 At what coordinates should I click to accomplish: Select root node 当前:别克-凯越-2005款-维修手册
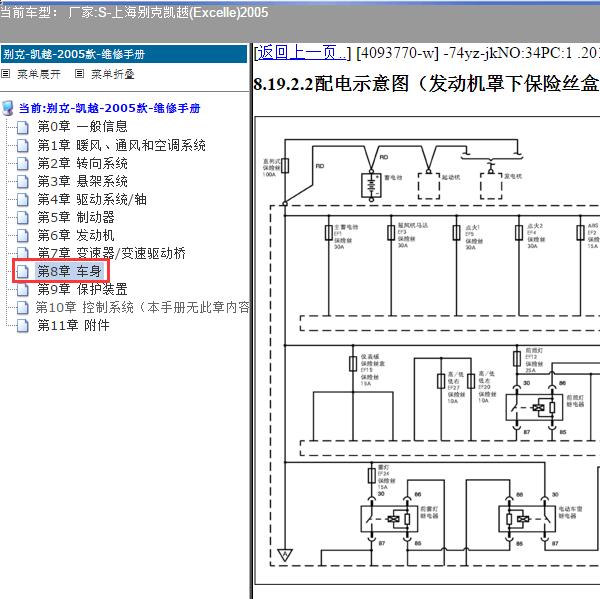click(109, 108)
